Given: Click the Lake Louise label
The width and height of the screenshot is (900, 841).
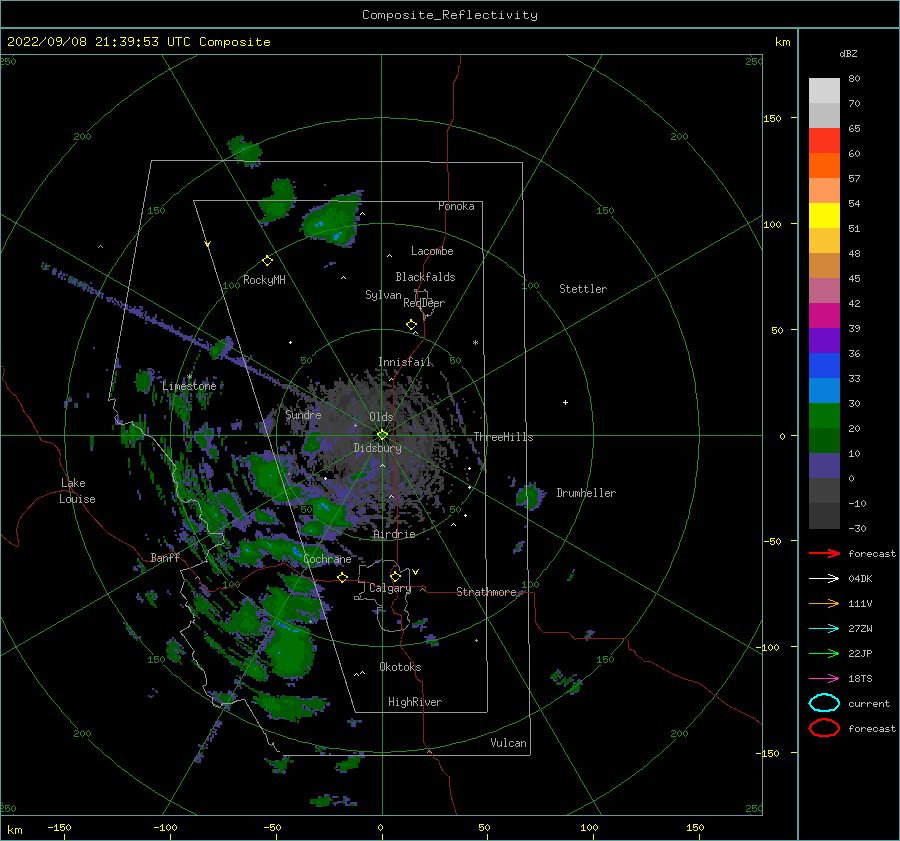Looking at the screenshot, I should [x=77, y=491].
